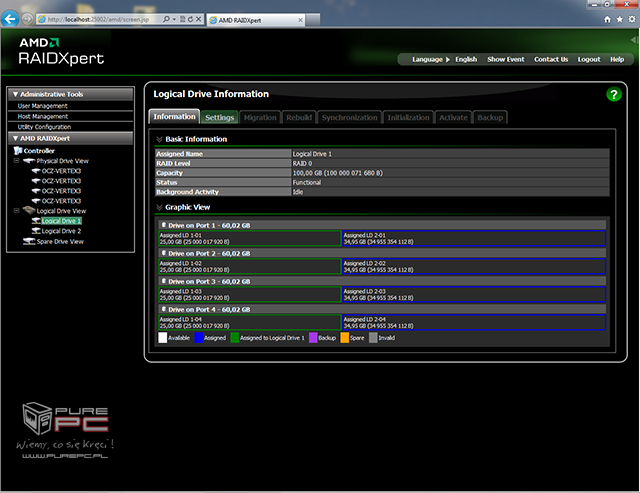Collapse the Administrative Tools section
640x493 pixels.
(x=16, y=94)
